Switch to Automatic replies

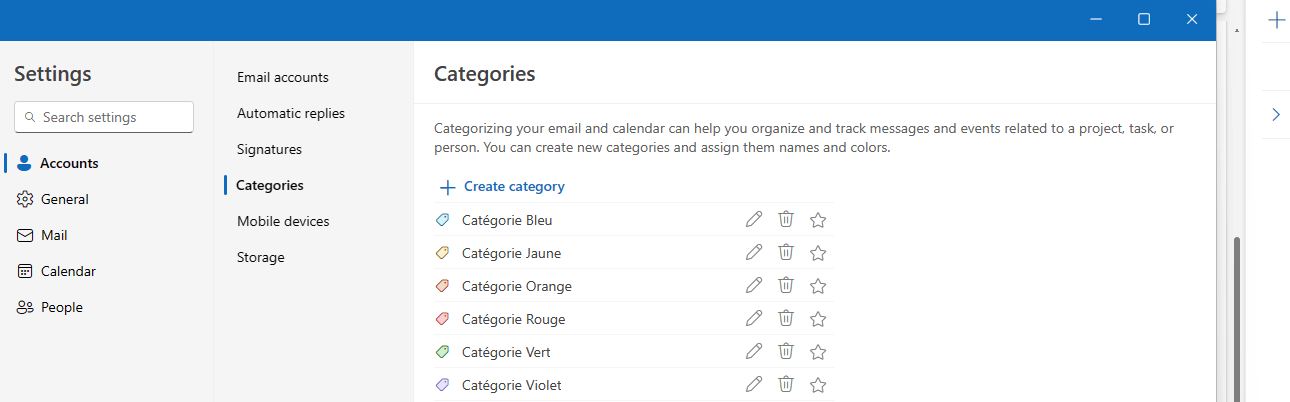(290, 113)
